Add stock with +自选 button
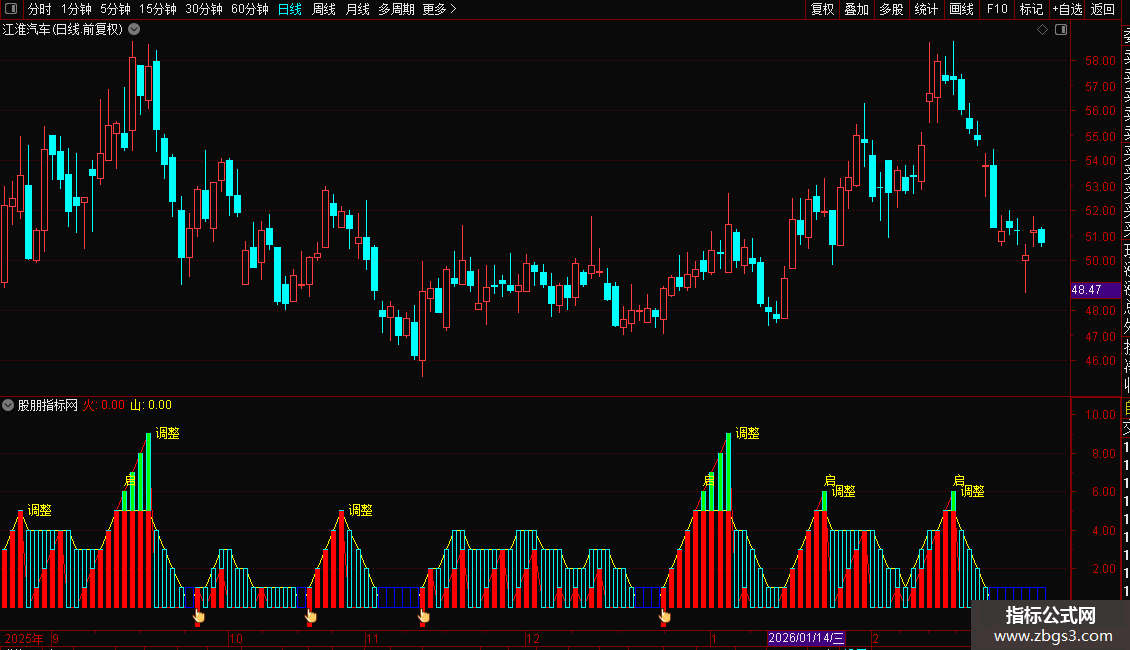This screenshot has height=650, width=1130. coord(1067,9)
